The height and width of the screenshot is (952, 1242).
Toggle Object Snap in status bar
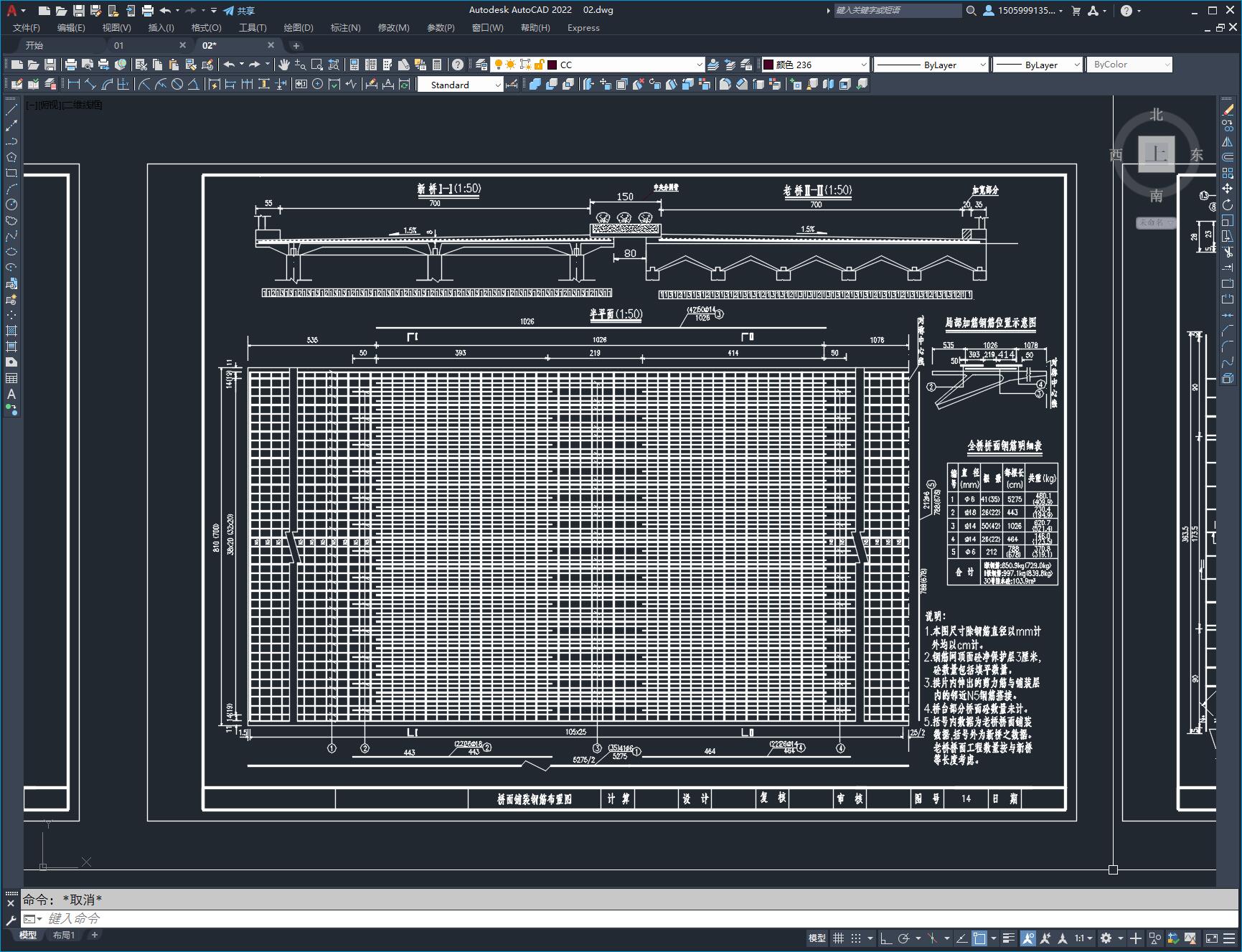coord(979,938)
